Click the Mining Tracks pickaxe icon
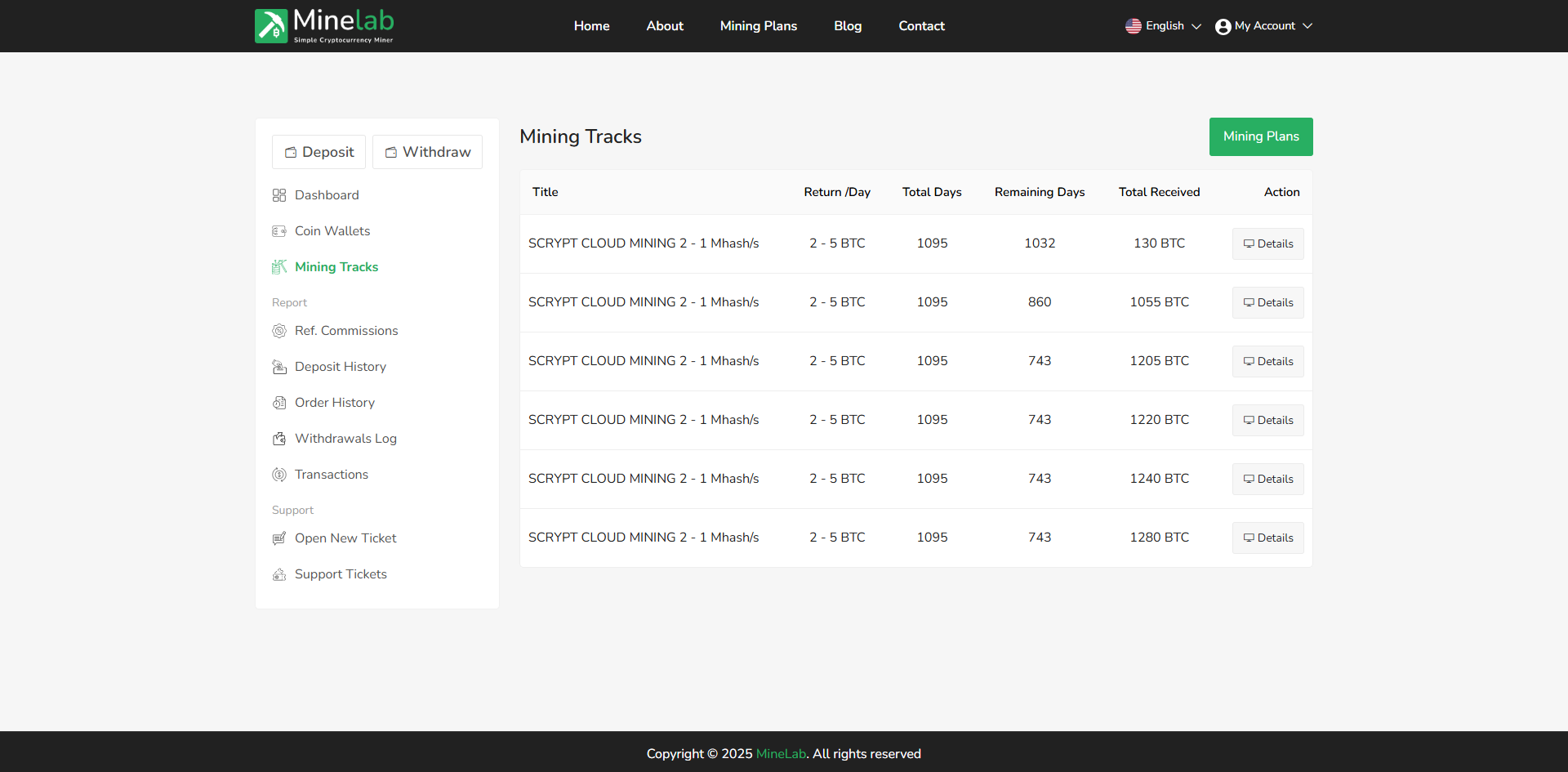Image resolution: width=1568 pixels, height=772 pixels. 280,267
